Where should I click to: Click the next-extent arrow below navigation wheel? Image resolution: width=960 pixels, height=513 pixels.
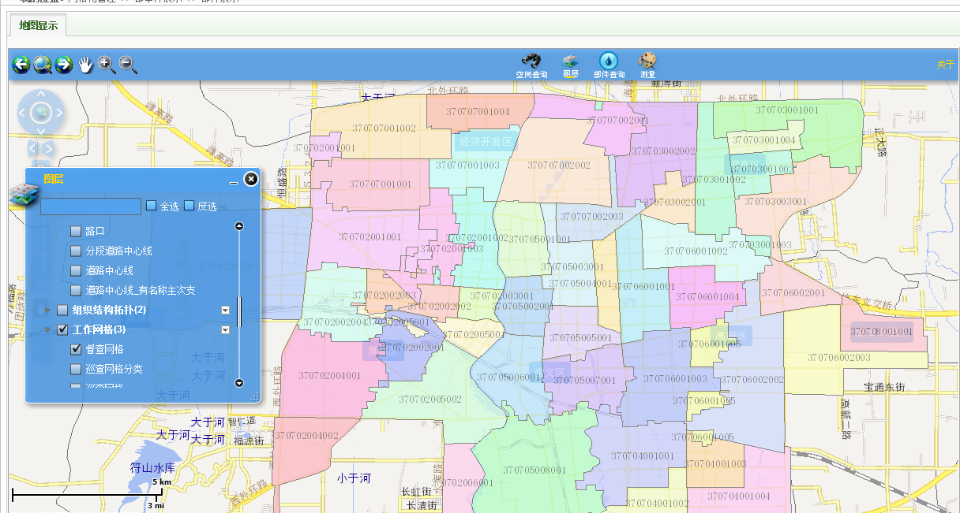tap(48, 148)
